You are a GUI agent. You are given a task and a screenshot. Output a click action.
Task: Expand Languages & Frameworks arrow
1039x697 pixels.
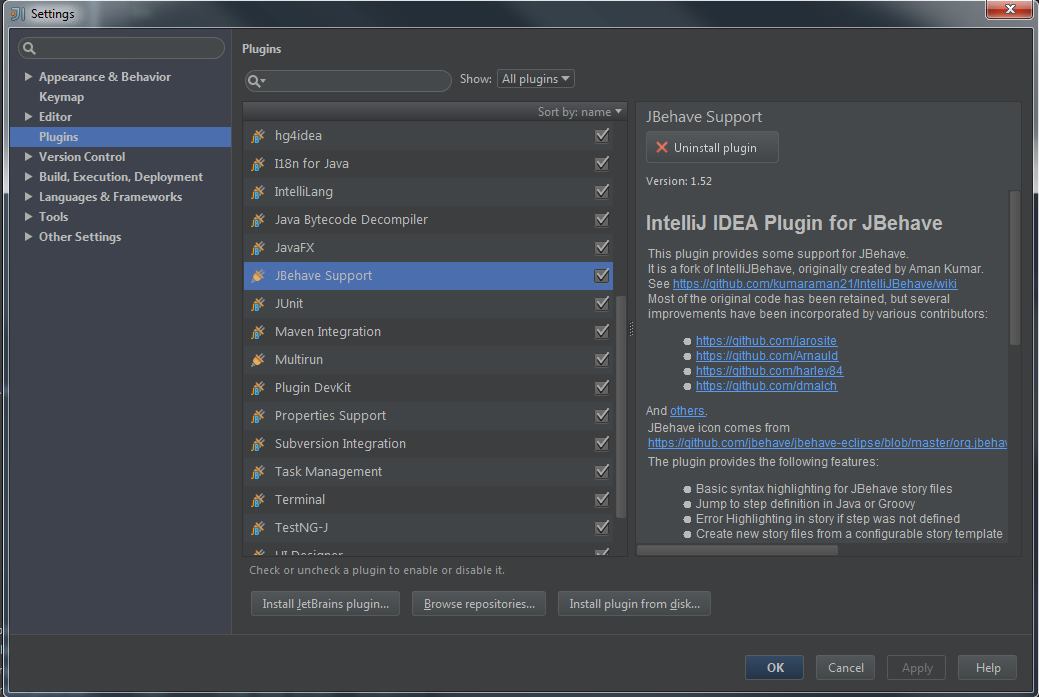pyautogui.click(x=28, y=197)
